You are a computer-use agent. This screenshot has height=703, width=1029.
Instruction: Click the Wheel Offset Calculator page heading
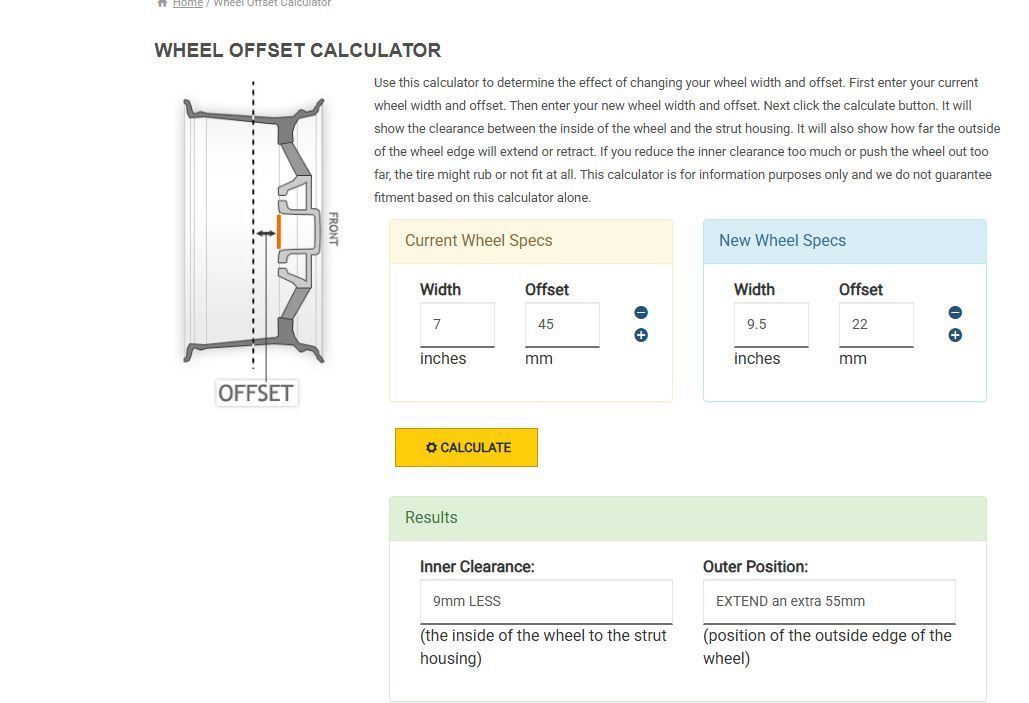tap(297, 50)
